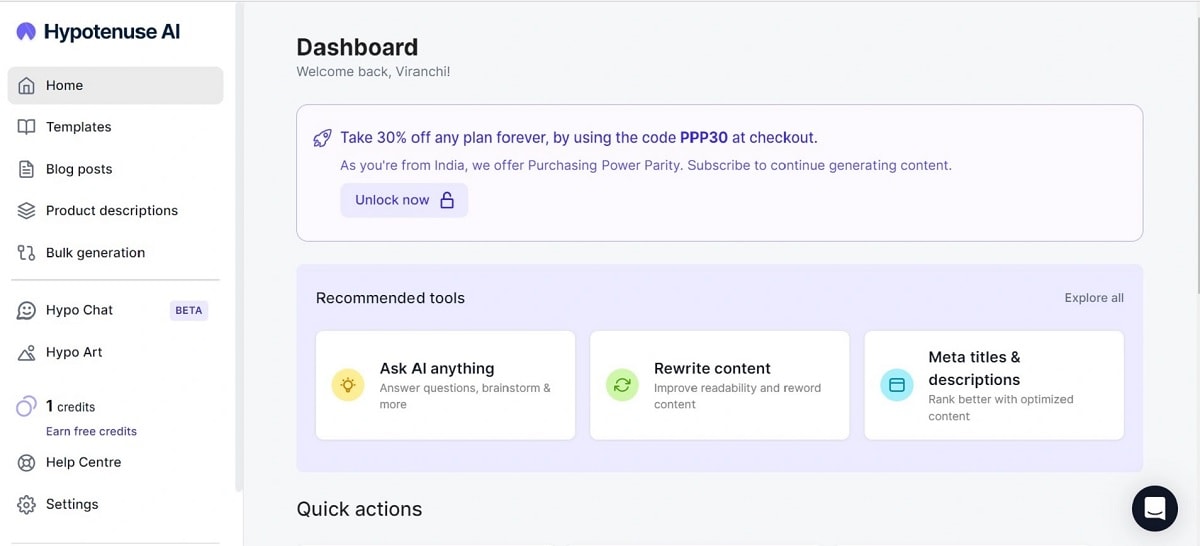
Task: Click the Settings gear icon
Action: (27, 505)
